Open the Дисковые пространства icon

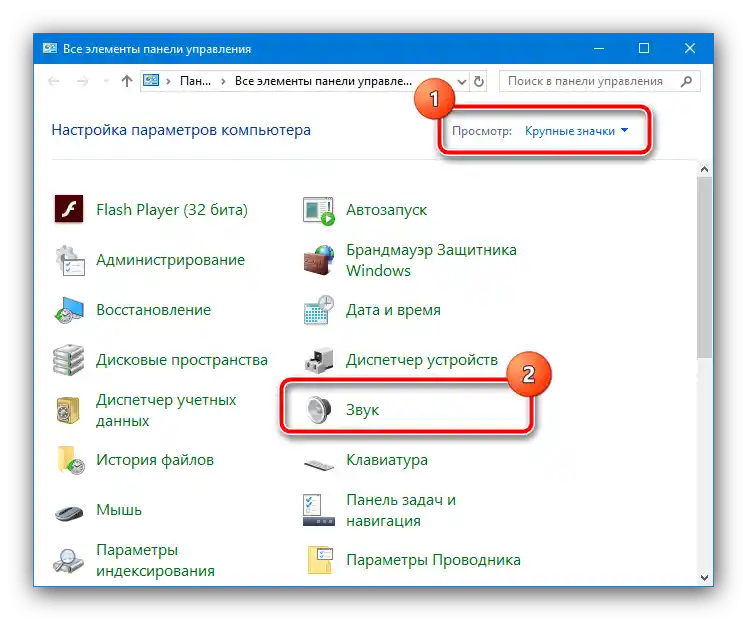(x=69, y=360)
